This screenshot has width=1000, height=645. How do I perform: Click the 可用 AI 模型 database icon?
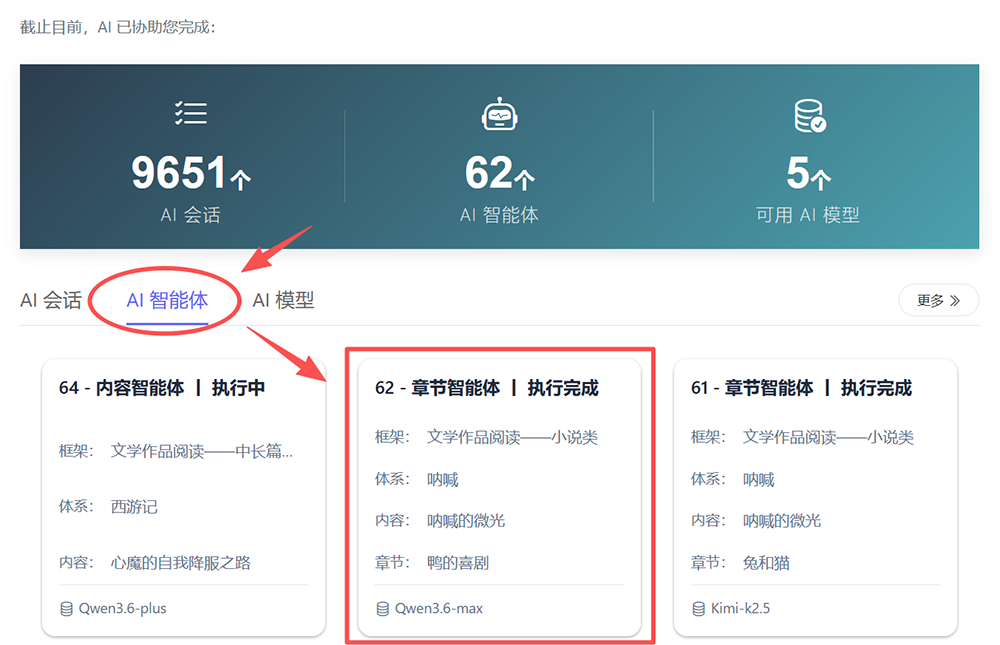pos(810,115)
